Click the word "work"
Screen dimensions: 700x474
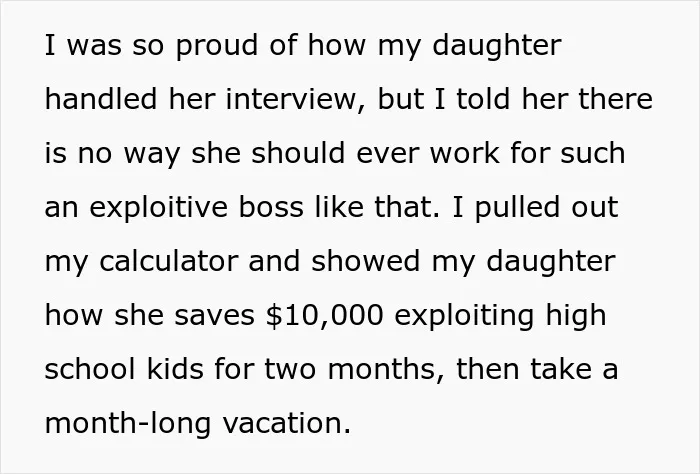click(x=465, y=152)
